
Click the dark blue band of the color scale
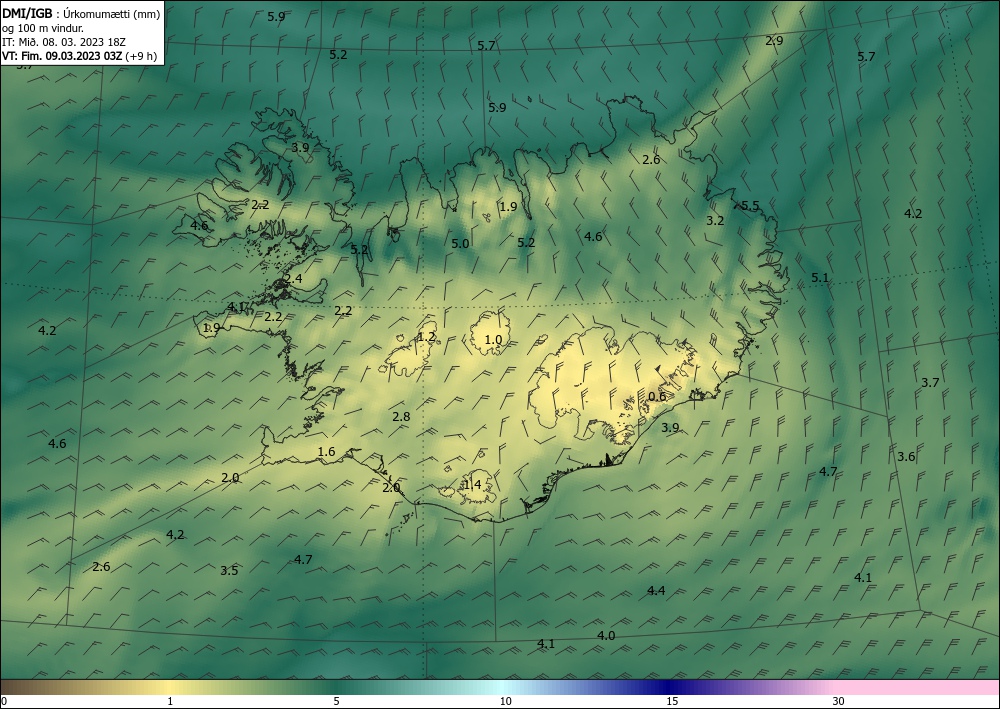(x=666, y=687)
